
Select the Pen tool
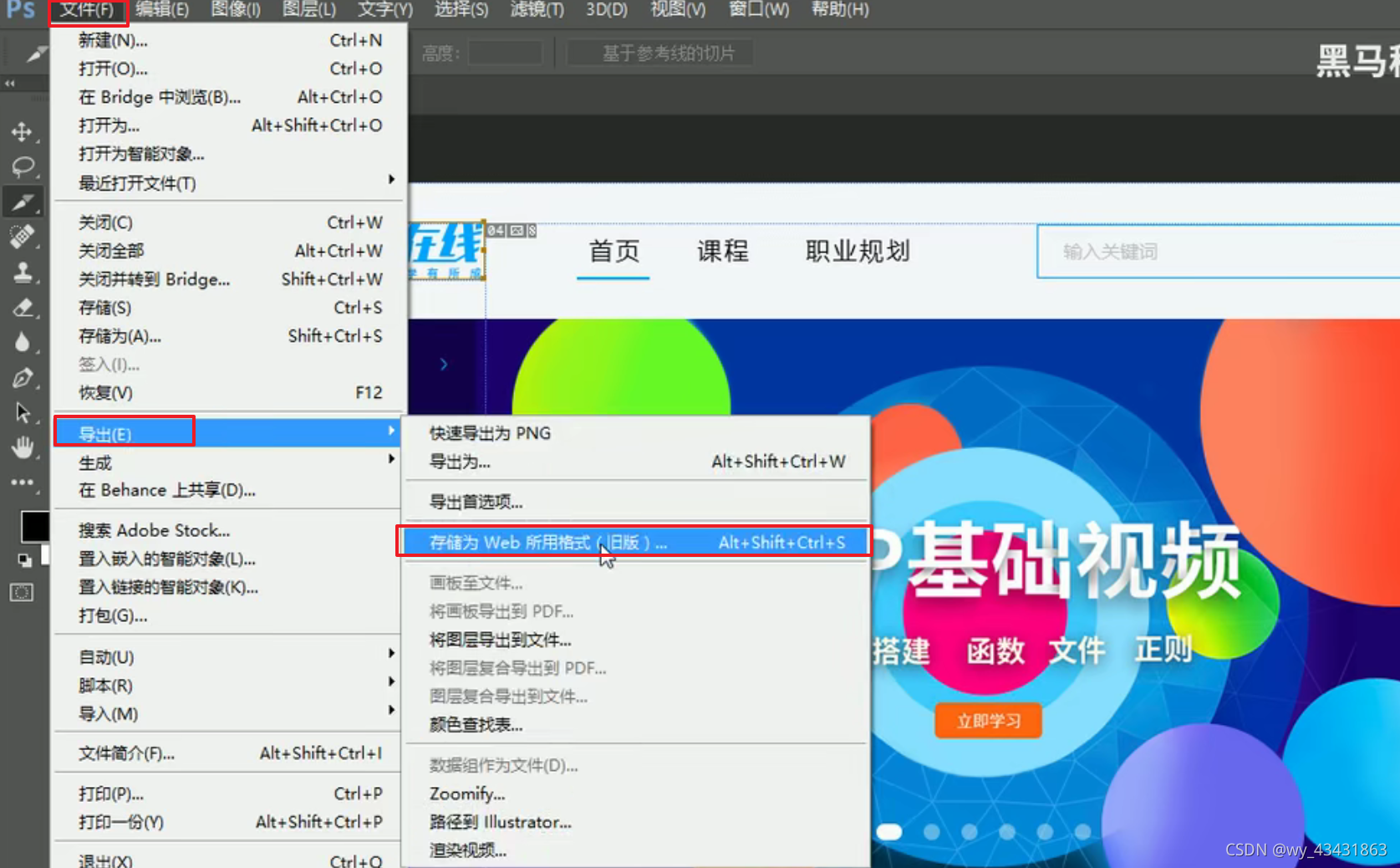(x=23, y=377)
